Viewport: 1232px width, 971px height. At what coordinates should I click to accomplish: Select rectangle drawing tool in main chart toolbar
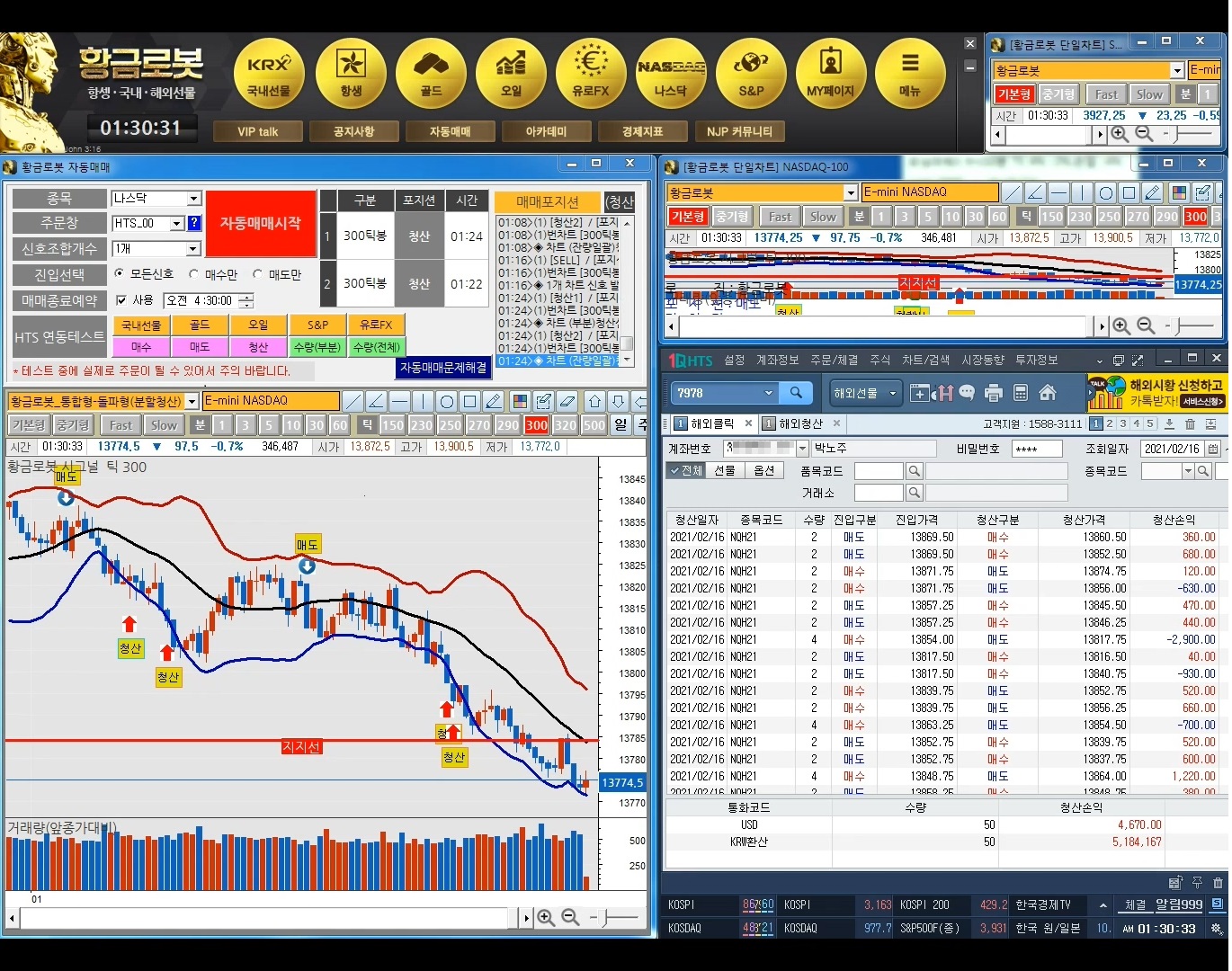[x=469, y=401]
